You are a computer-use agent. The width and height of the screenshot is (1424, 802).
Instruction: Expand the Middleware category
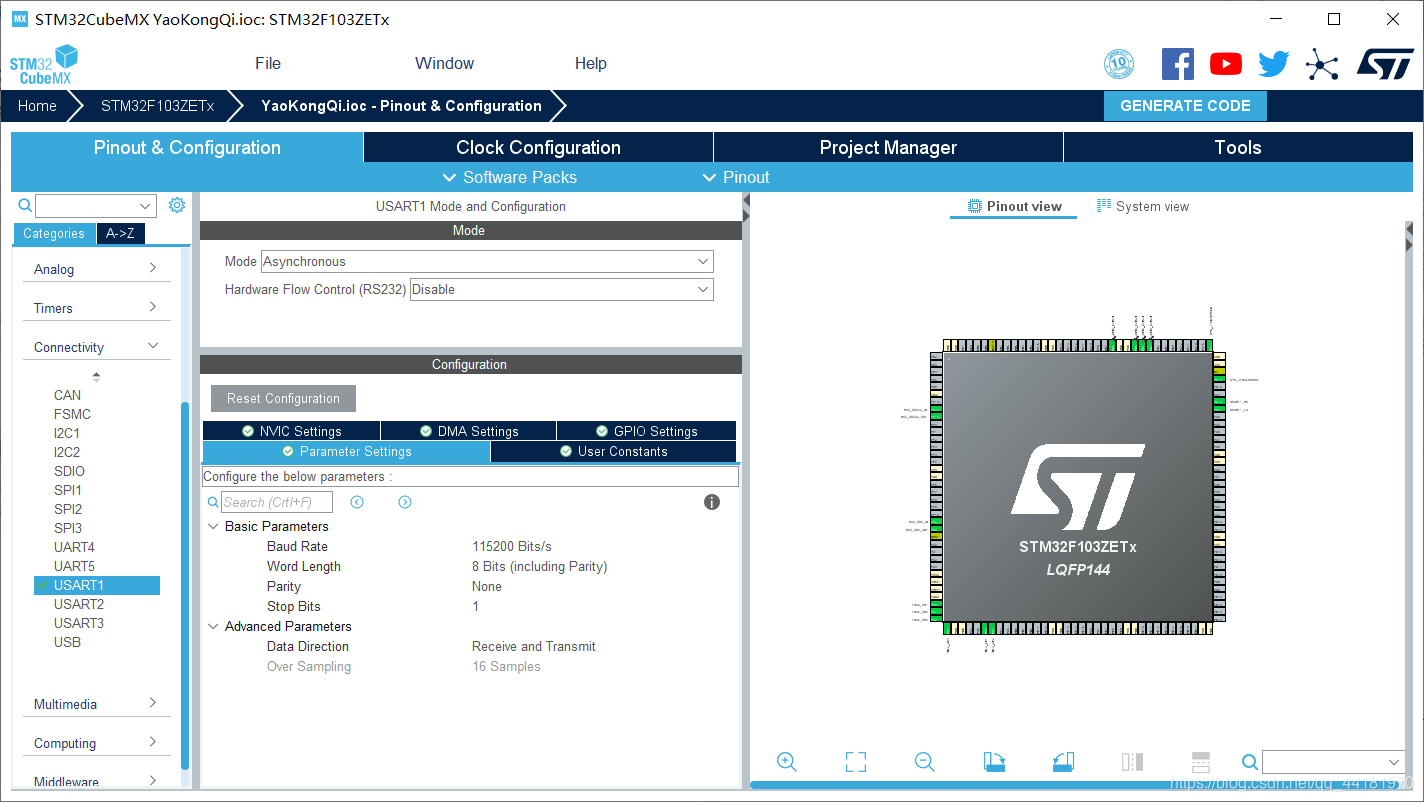[96, 781]
